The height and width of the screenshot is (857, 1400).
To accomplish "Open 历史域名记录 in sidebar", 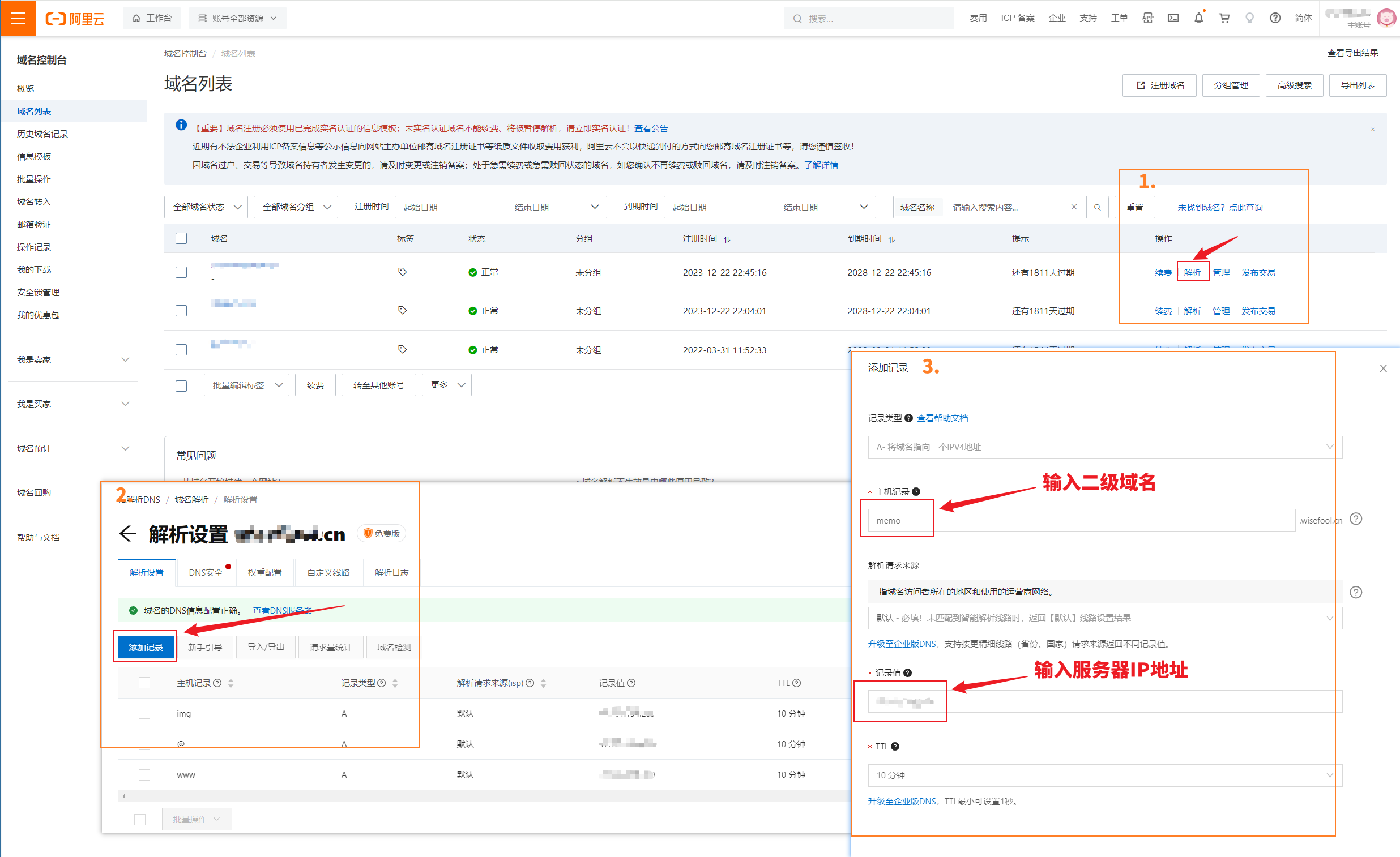I will point(42,134).
